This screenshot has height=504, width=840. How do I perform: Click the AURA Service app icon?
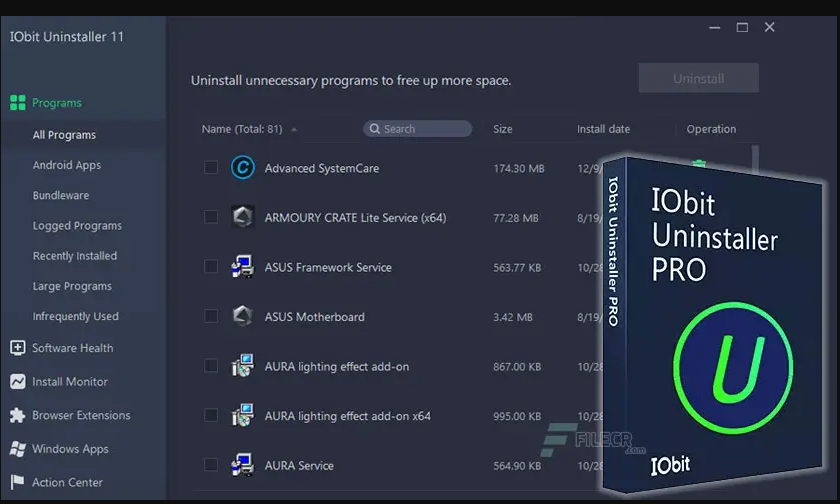(x=243, y=465)
